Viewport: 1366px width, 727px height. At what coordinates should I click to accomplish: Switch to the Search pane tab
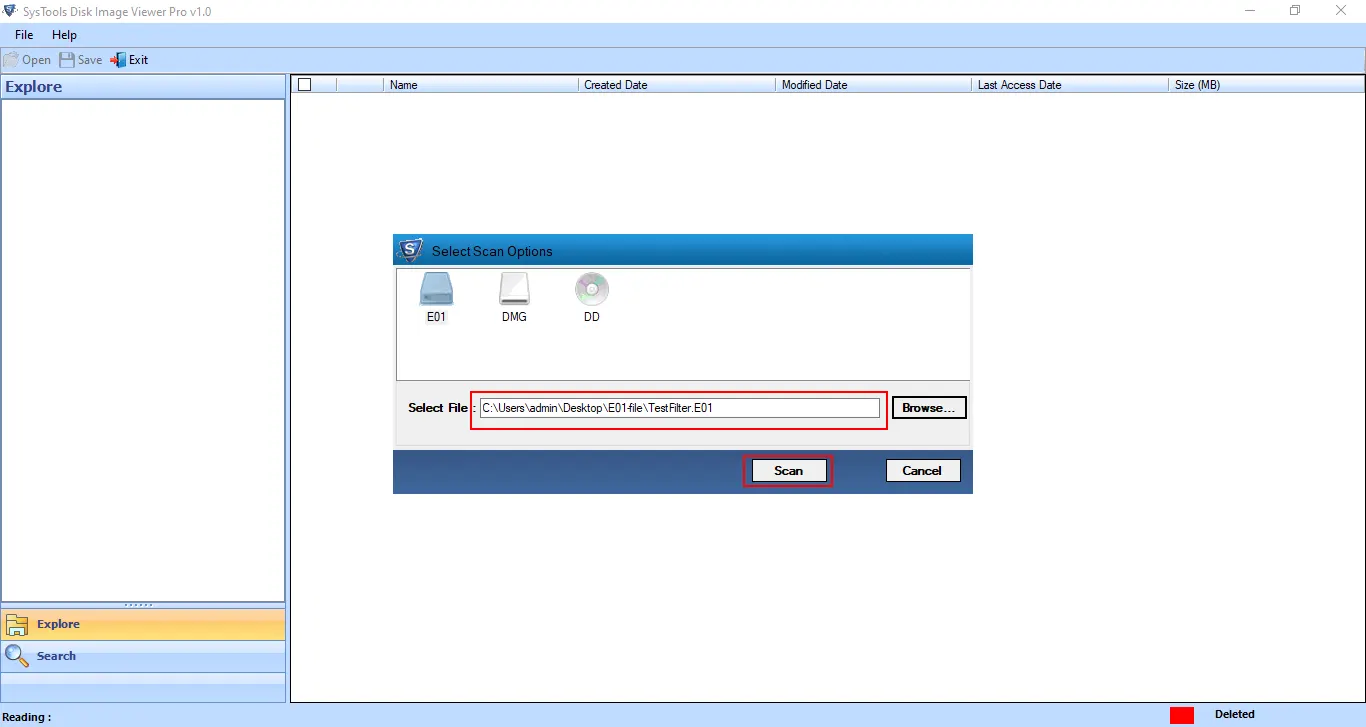pyautogui.click(x=143, y=656)
